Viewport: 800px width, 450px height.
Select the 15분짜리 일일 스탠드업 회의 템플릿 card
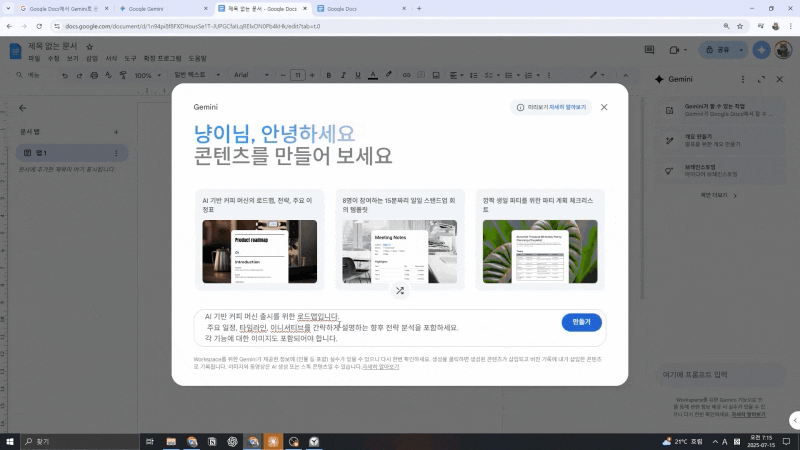(x=399, y=239)
